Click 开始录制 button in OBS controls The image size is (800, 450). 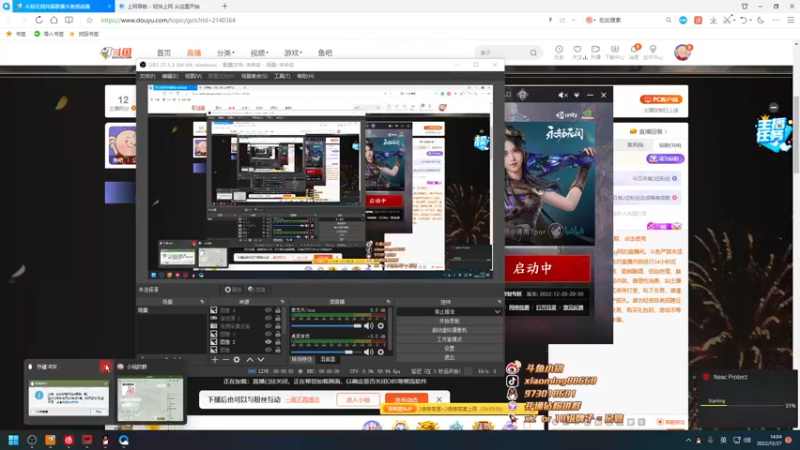(449, 321)
